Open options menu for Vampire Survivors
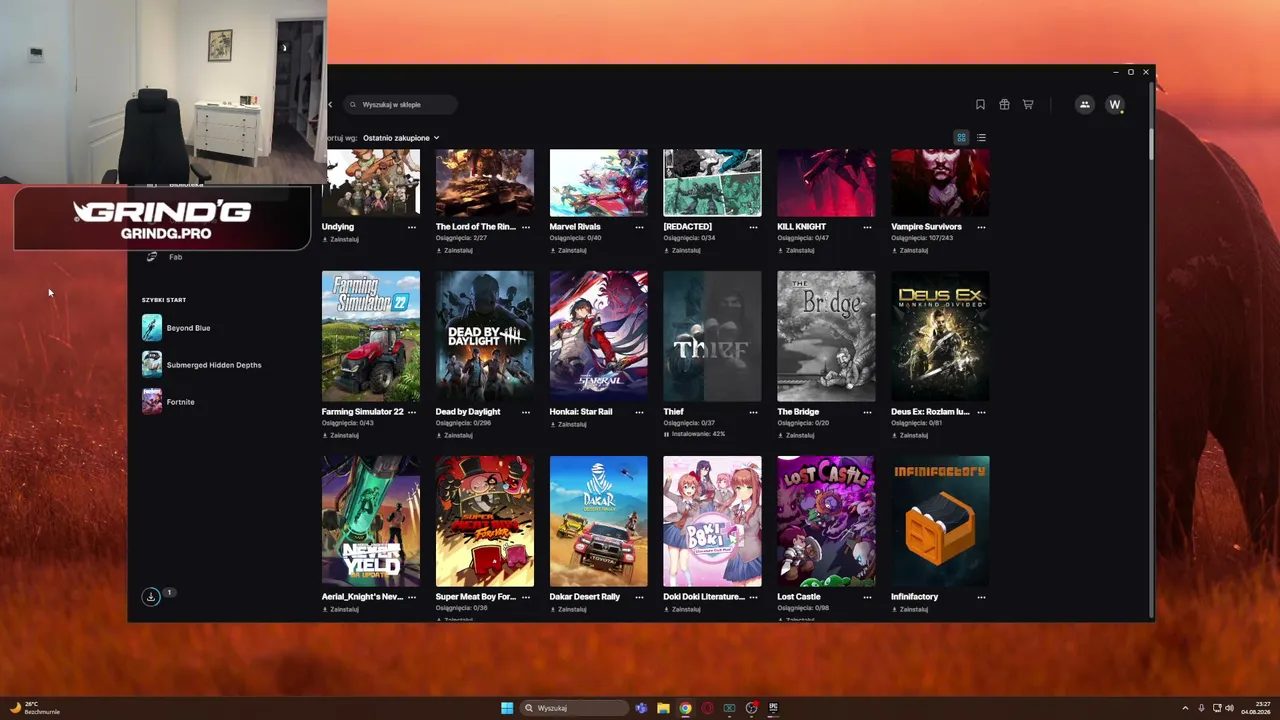 click(x=981, y=227)
